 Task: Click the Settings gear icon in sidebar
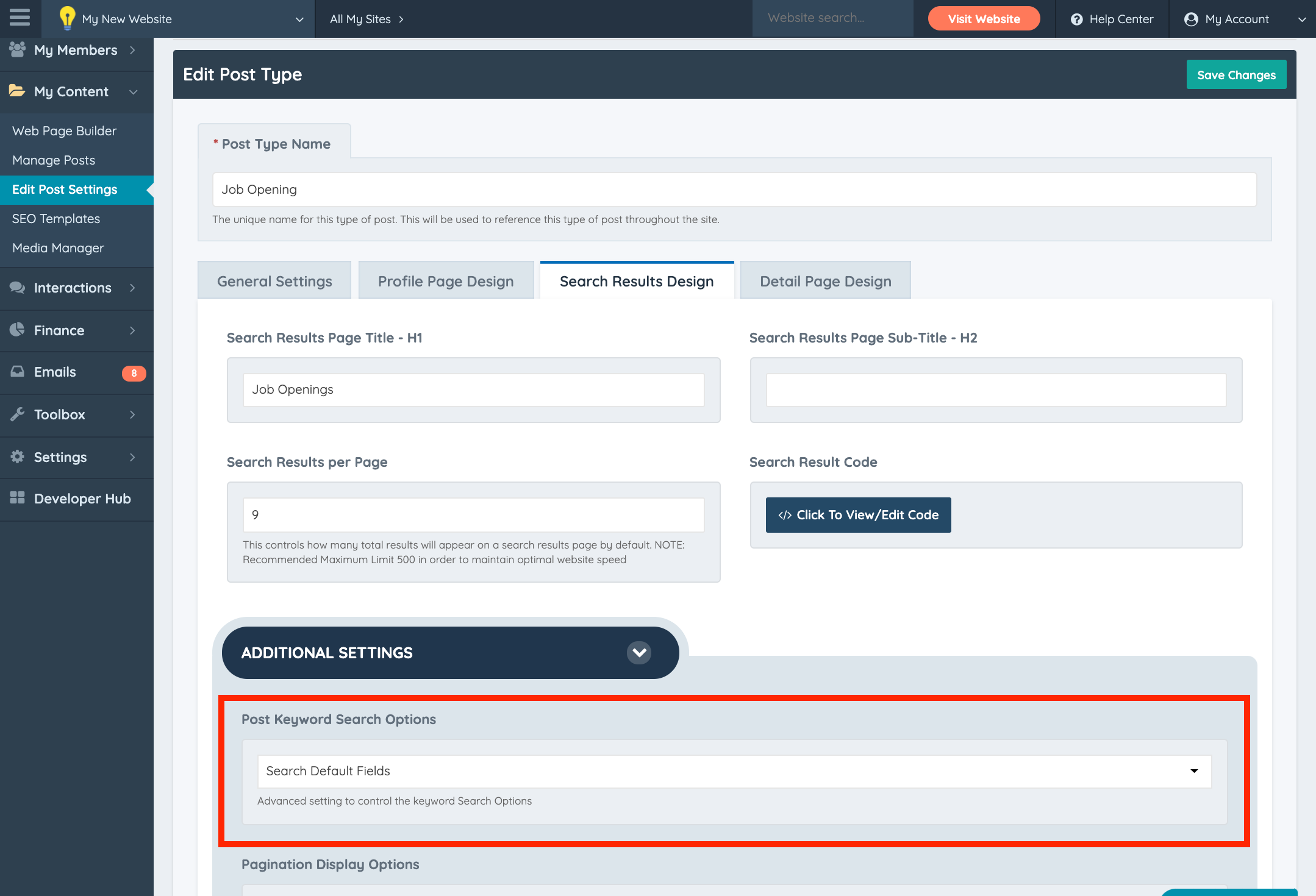coord(17,457)
